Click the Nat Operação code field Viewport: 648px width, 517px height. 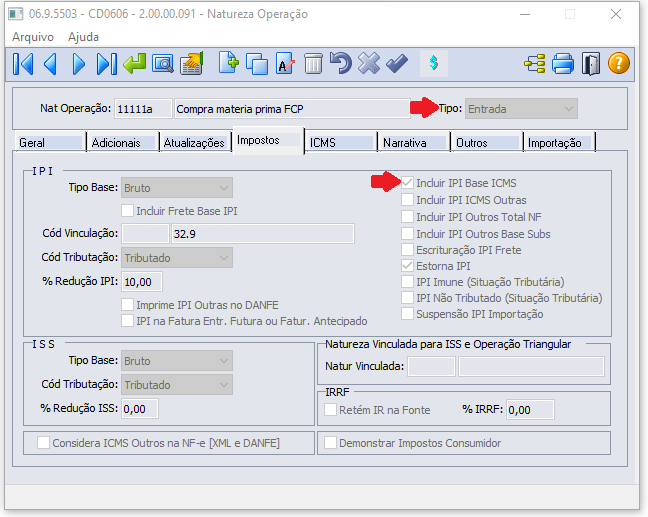coord(143,109)
